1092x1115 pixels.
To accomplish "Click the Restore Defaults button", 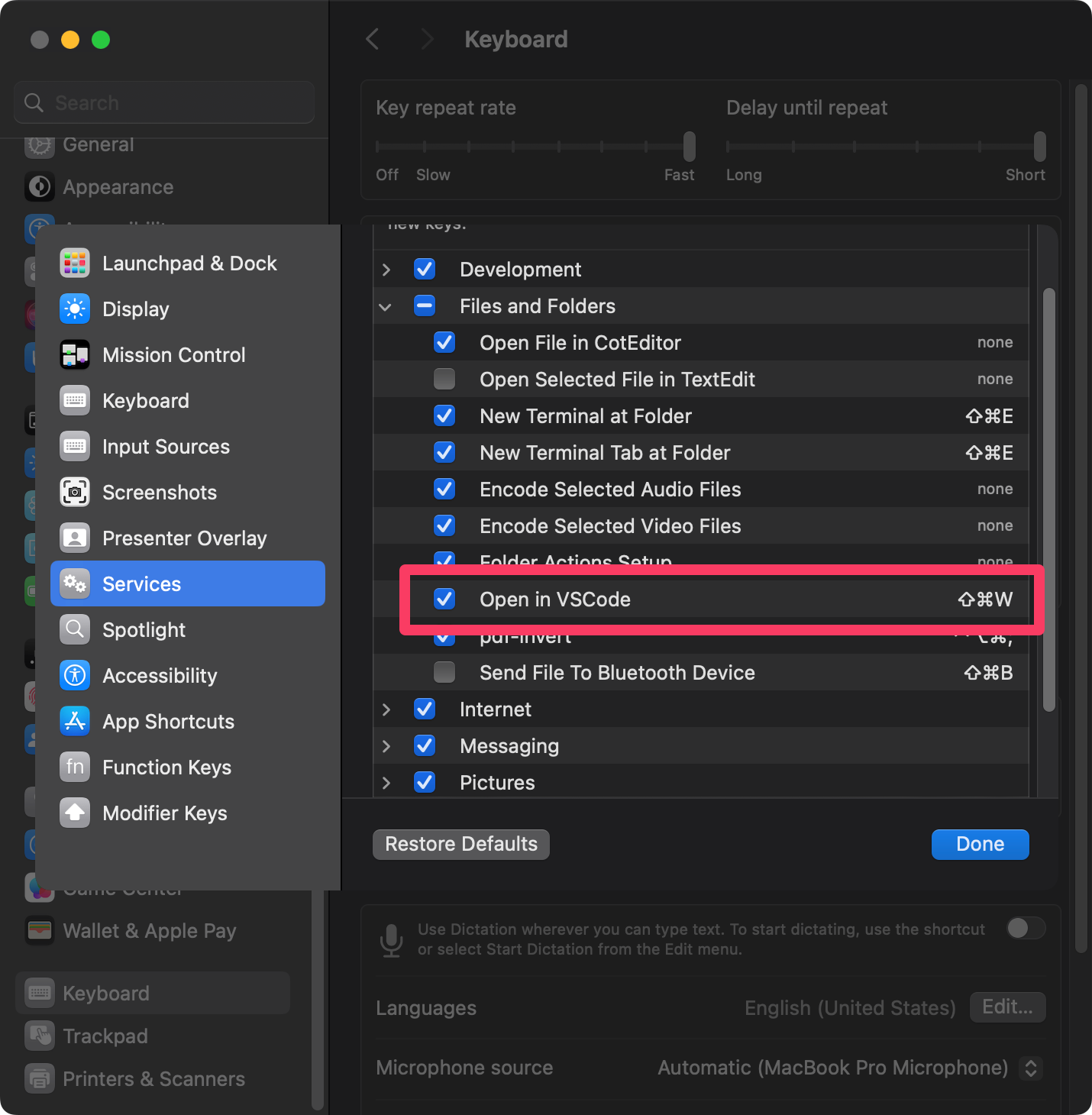I will click(x=461, y=845).
